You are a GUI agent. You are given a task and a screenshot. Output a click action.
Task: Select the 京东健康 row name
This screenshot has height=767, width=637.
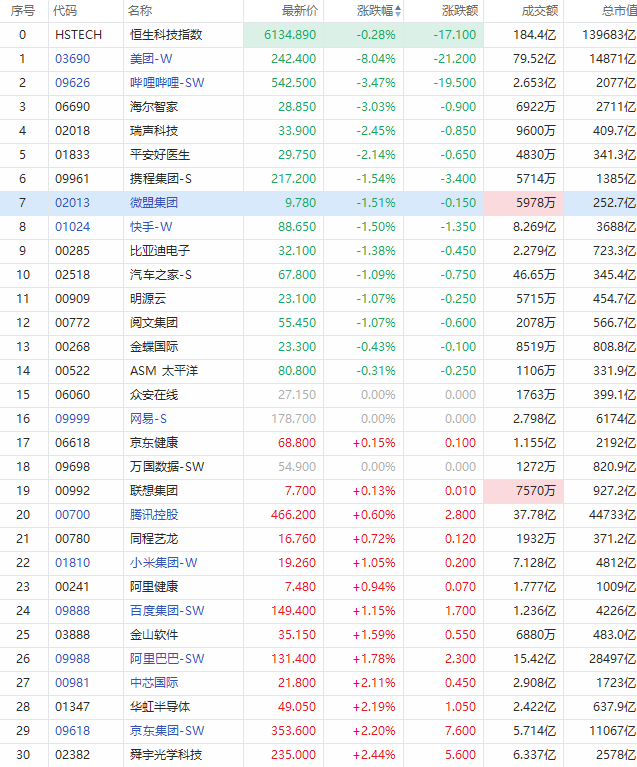(x=154, y=443)
